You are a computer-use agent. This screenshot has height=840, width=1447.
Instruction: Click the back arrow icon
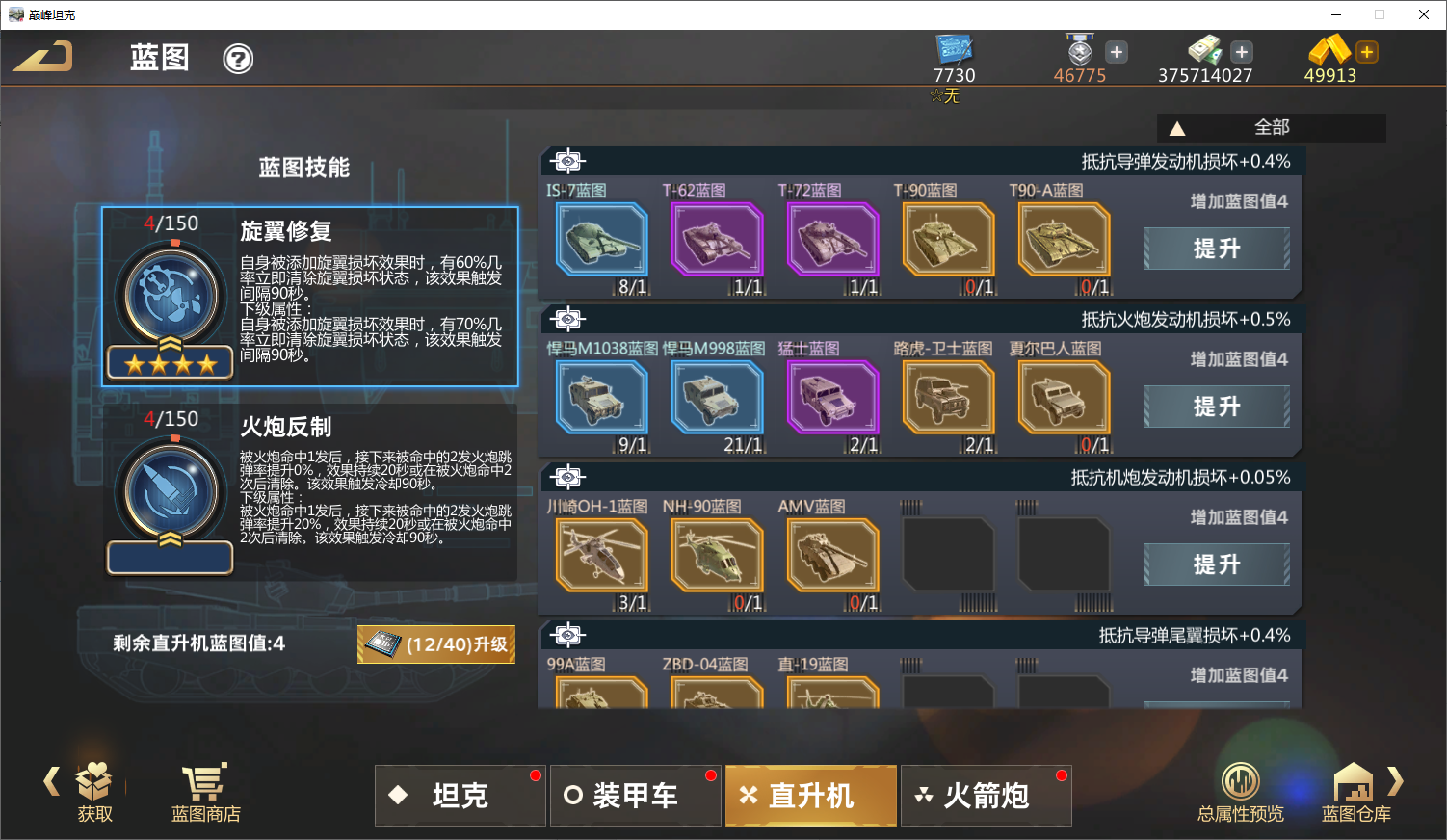point(42,57)
